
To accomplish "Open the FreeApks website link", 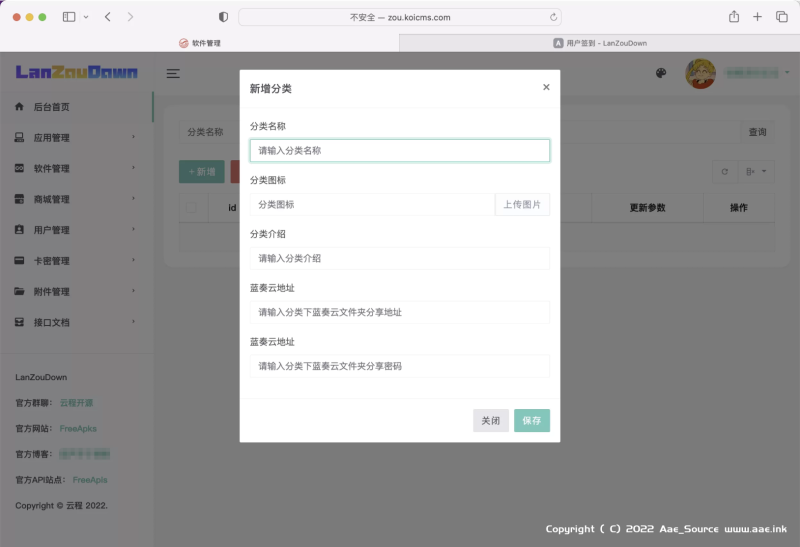I will (x=78, y=429).
